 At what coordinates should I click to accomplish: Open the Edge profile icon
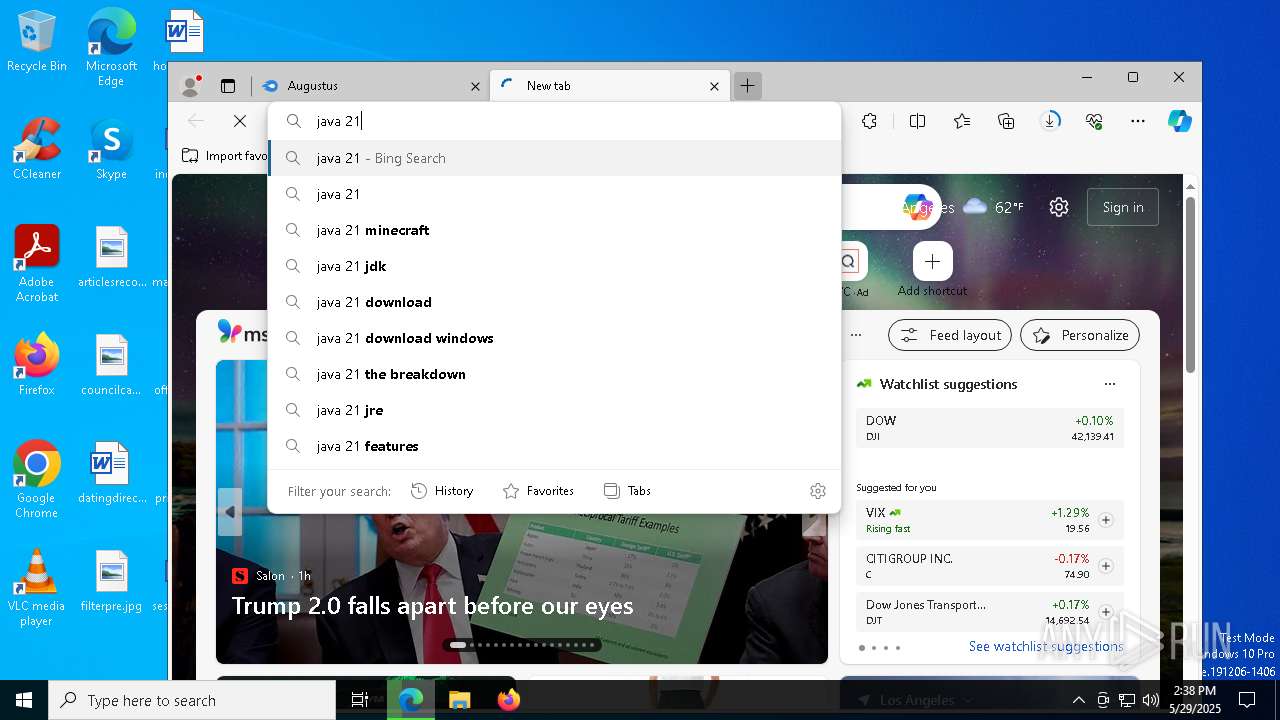pos(190,86)
